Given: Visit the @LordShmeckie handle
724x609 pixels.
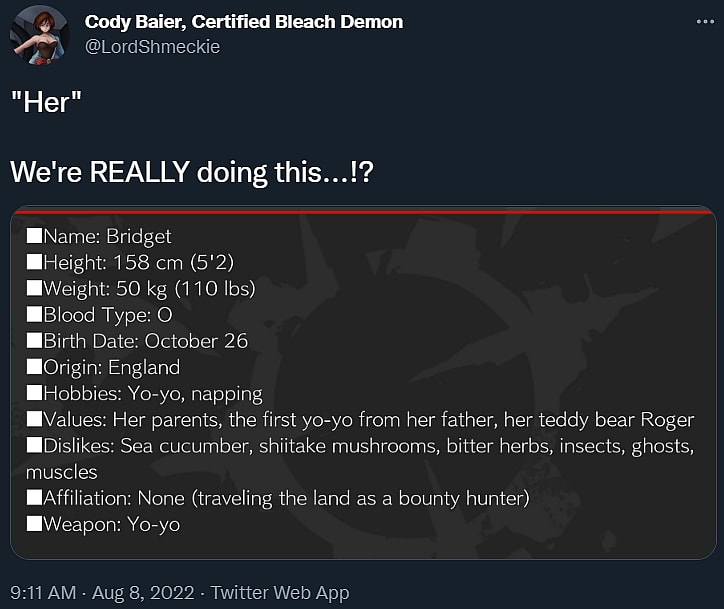Looking at the screenshot, I should point(152,46).
